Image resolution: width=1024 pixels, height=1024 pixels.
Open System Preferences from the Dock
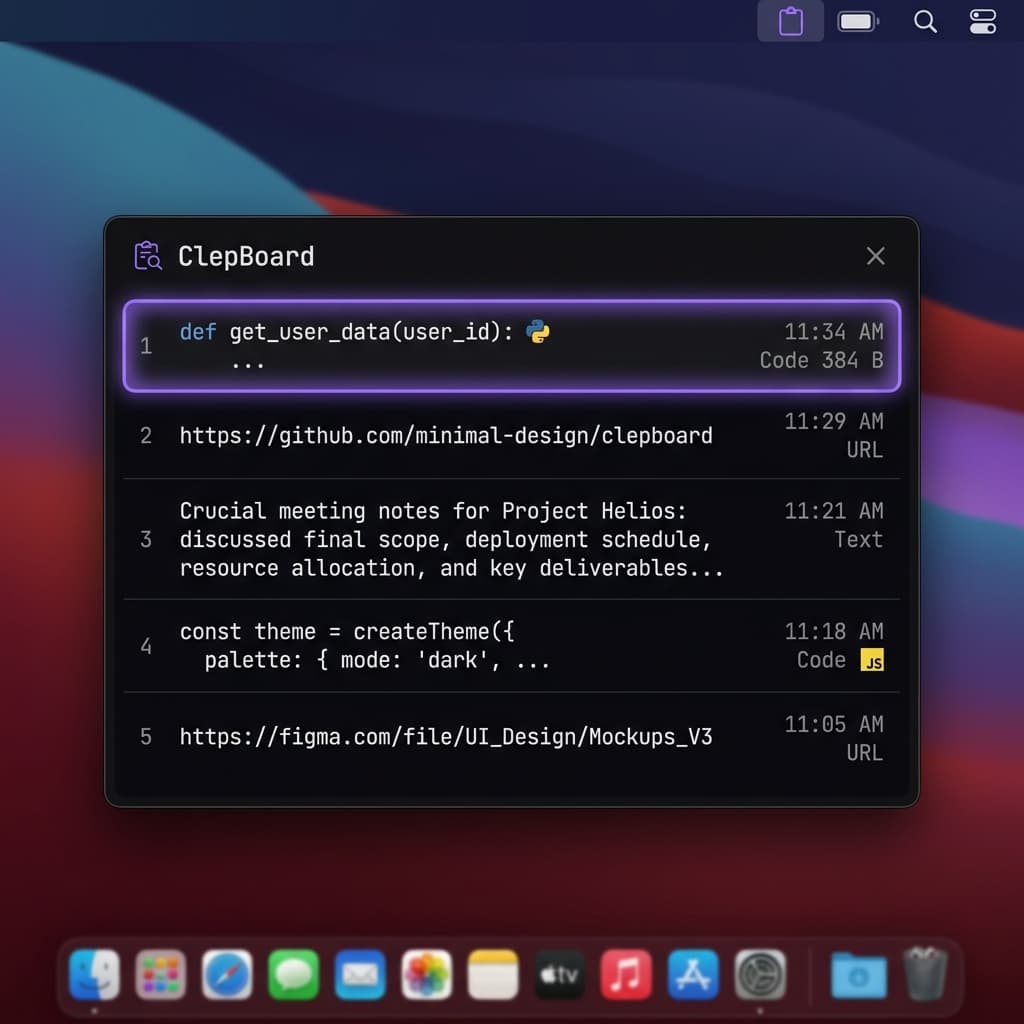tap(760, 975)
